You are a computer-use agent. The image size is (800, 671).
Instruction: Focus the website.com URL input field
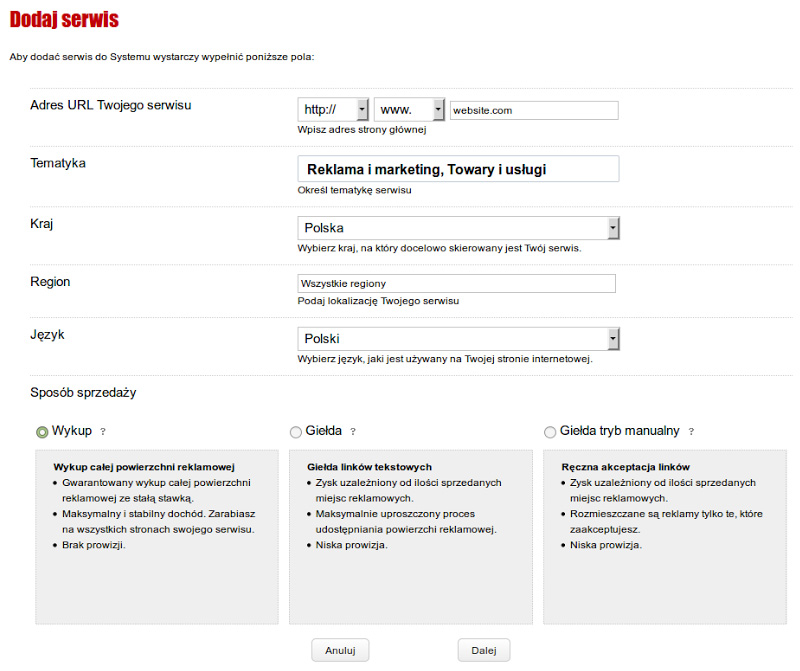534,110
